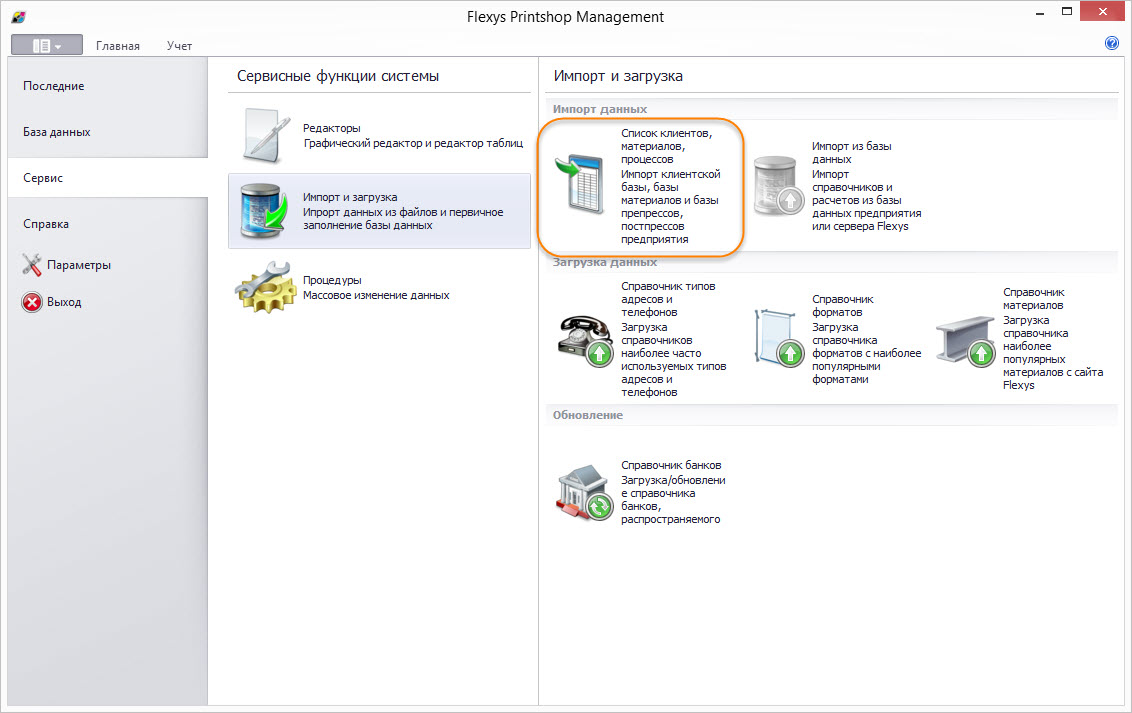Click the Импорт из базы данных icon

point(778,185)
